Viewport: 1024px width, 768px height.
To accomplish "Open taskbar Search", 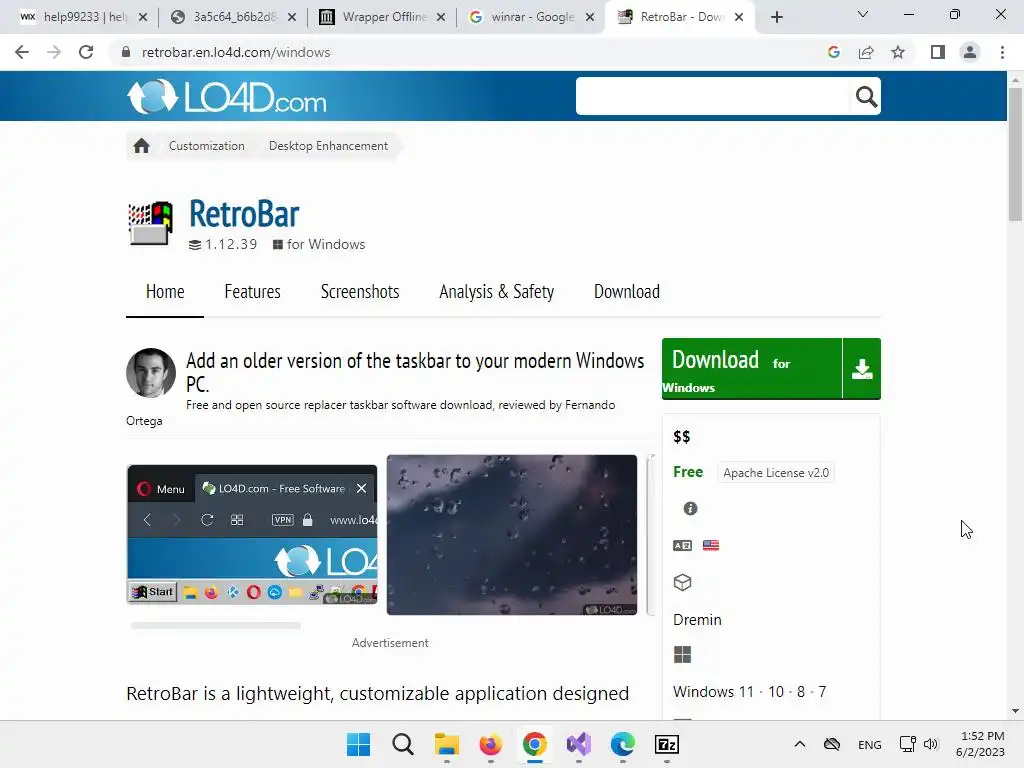I will tap(402, 744).
